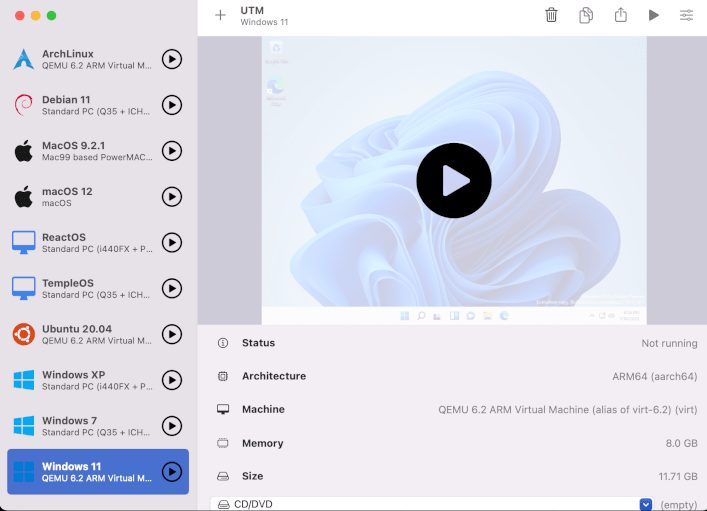The width and height of the screenshot is (707, 511).
Task: Start the MacOS 9.2.1 virtual machine
Action: pos(172,151)
